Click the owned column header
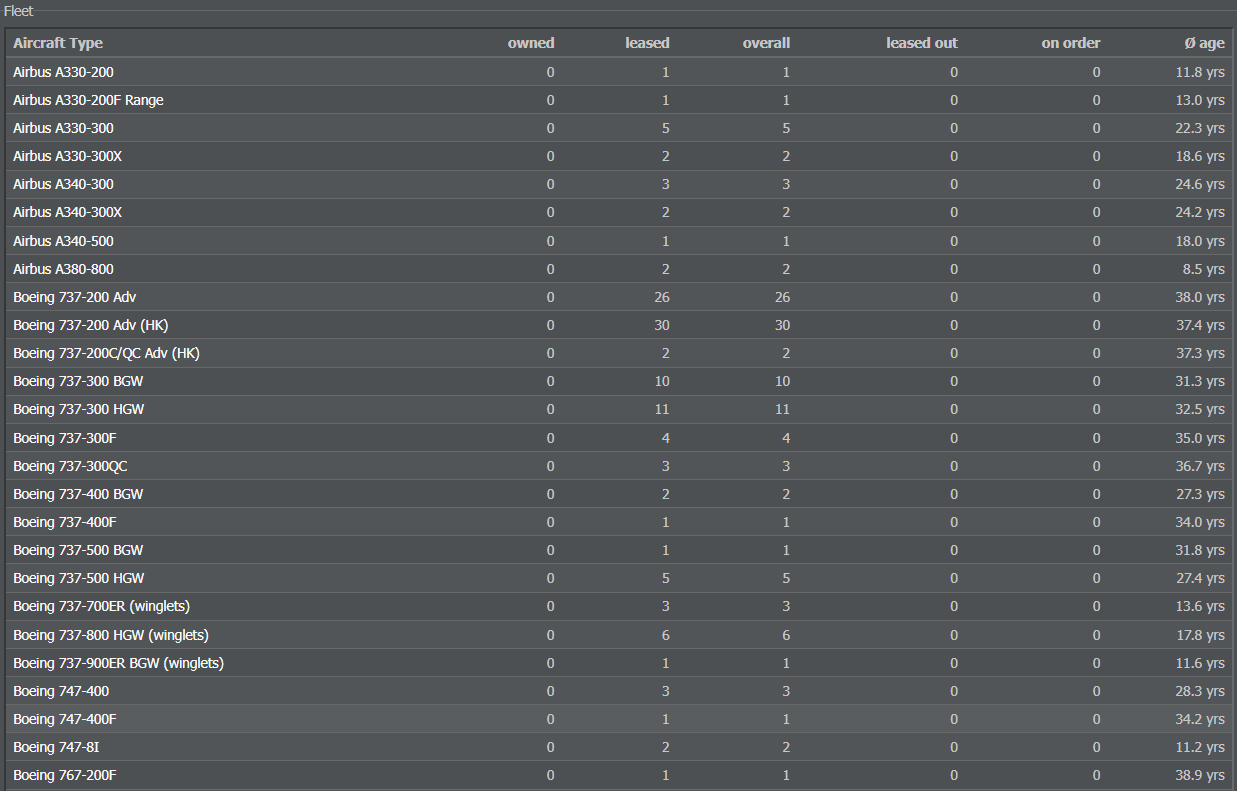Image resolution: width=1237 pixels, height=791 pixels. (x=531, y=43)
